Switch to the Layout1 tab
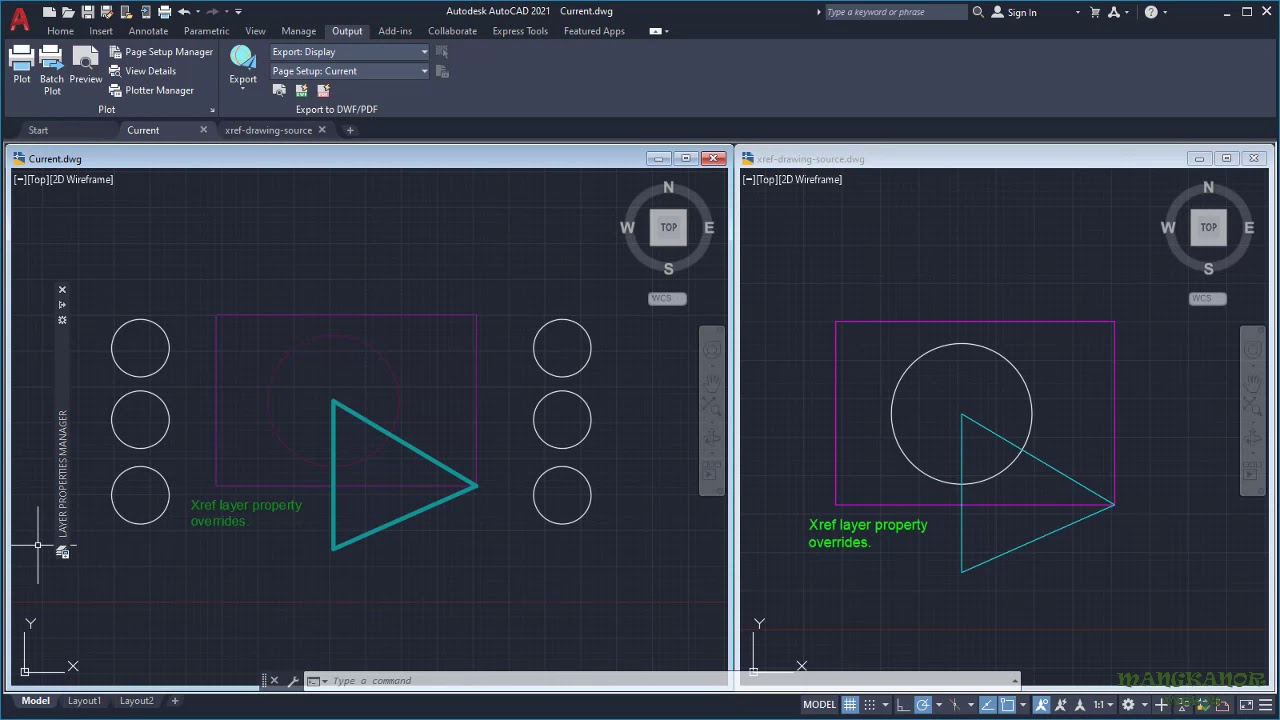Screen dimensions: 1280x720 tap(84, 701)
